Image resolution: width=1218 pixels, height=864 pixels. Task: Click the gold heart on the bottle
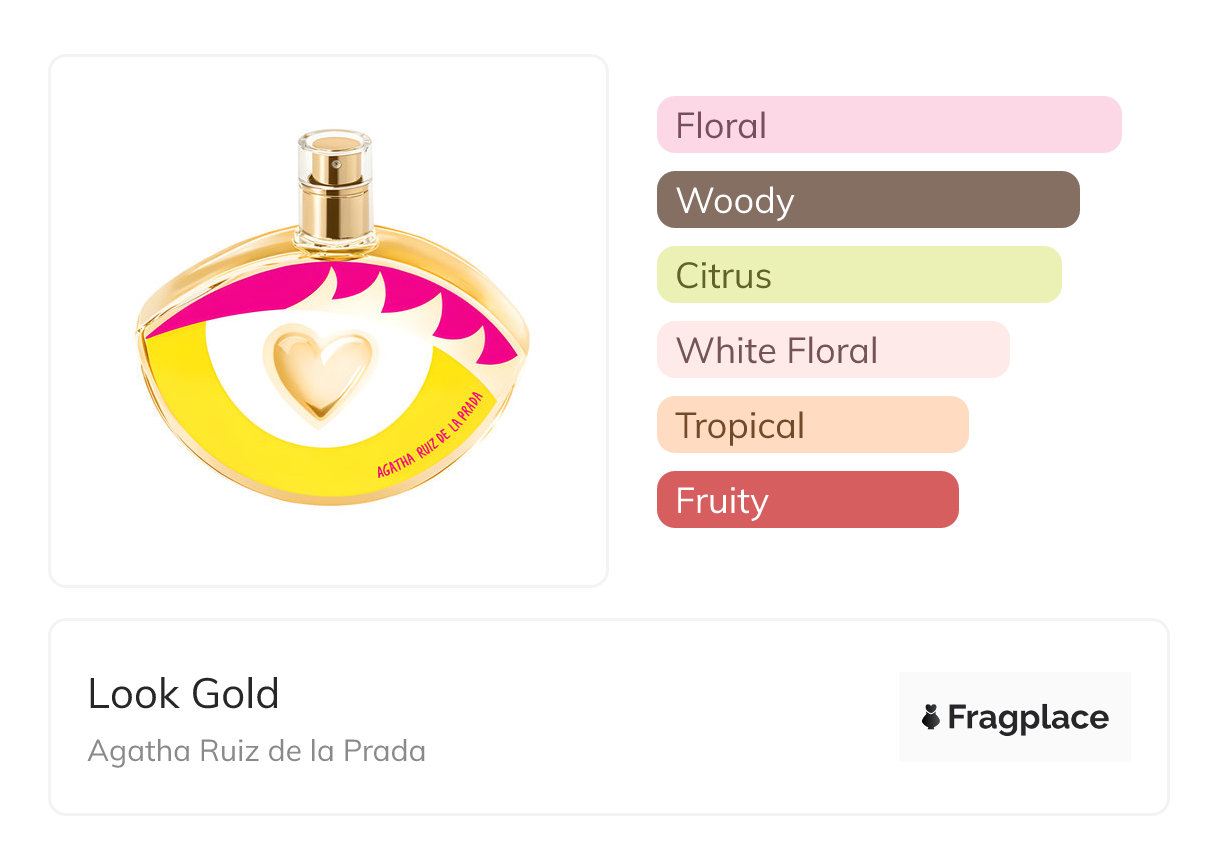pos(319,374)
